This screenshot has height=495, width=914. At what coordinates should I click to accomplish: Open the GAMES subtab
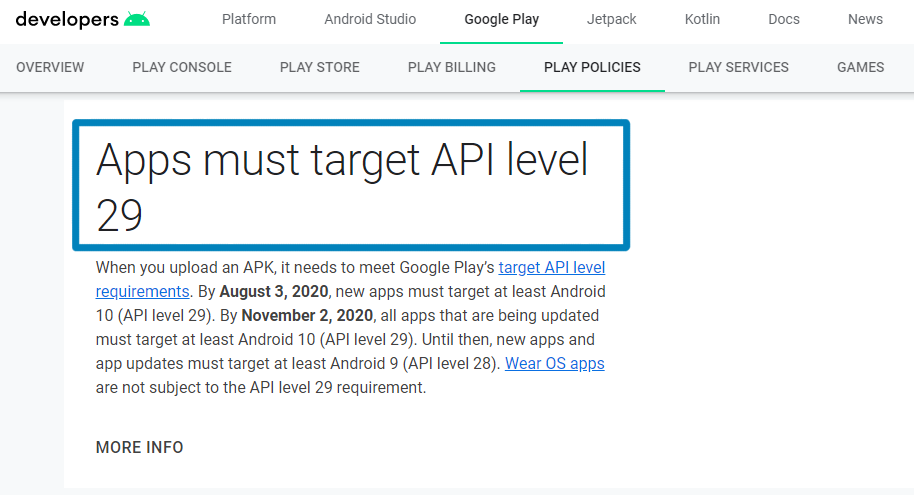[860, 68]
